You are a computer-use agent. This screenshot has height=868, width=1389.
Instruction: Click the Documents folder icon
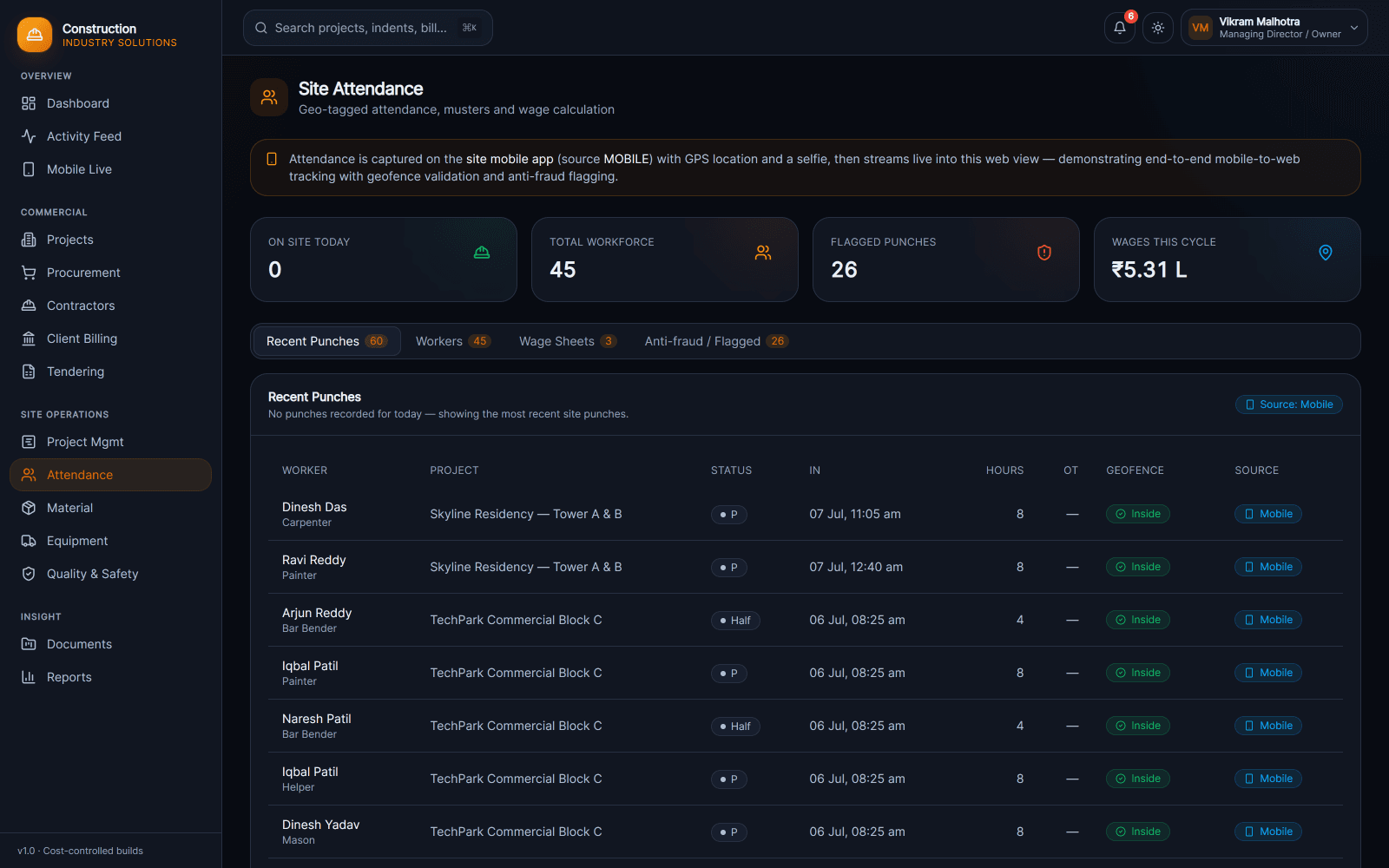click(x=29, y=644)
